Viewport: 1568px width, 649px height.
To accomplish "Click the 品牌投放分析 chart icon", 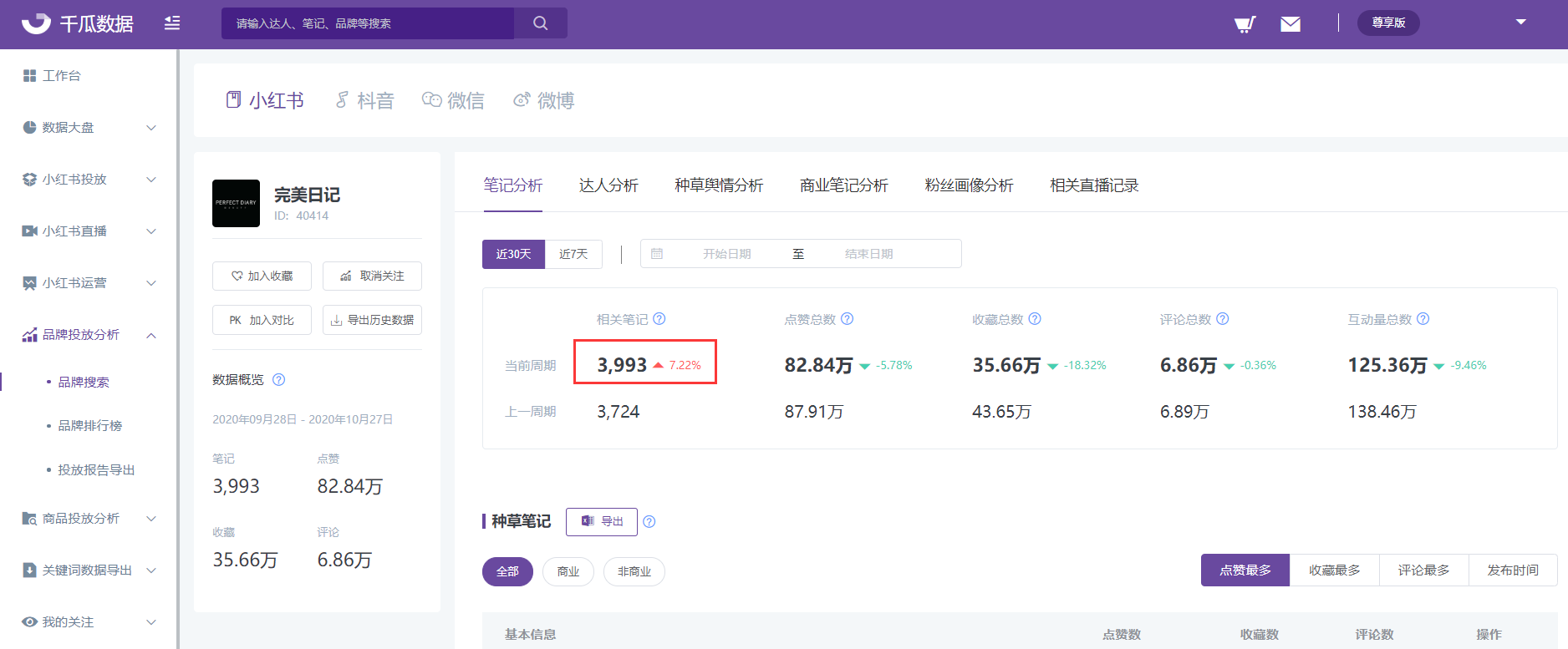I will click(x=29, y=334).
